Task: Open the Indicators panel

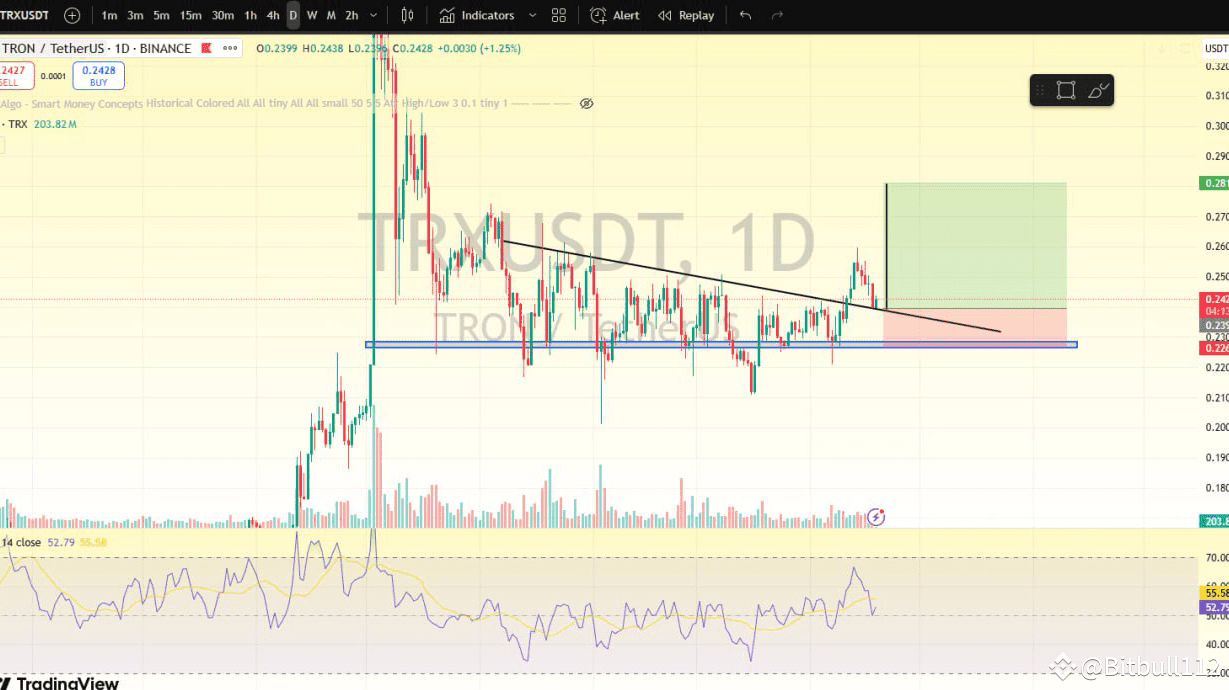Action: [487, 15]
